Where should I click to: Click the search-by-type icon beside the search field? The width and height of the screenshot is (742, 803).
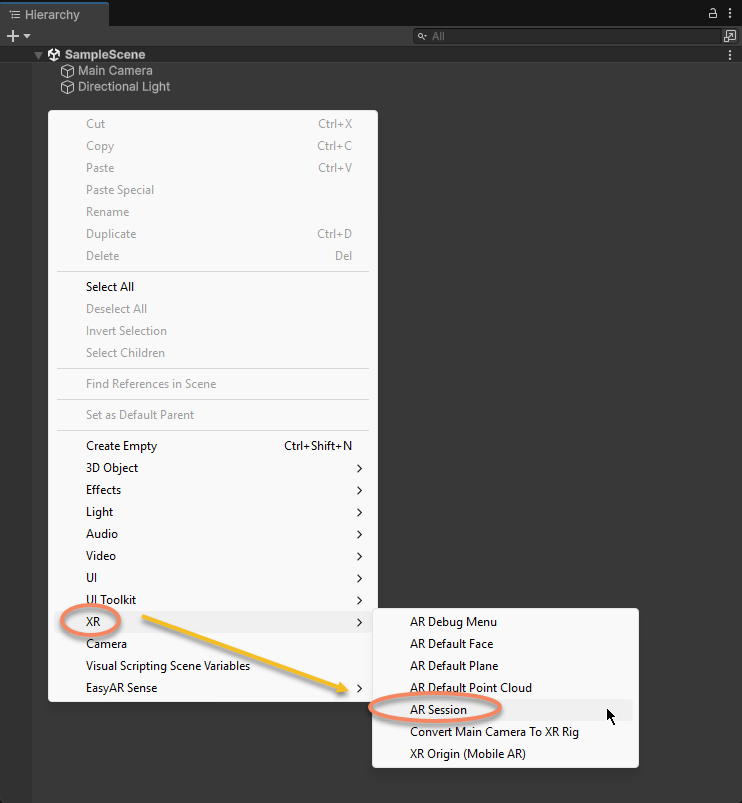(x=730, y=36)
